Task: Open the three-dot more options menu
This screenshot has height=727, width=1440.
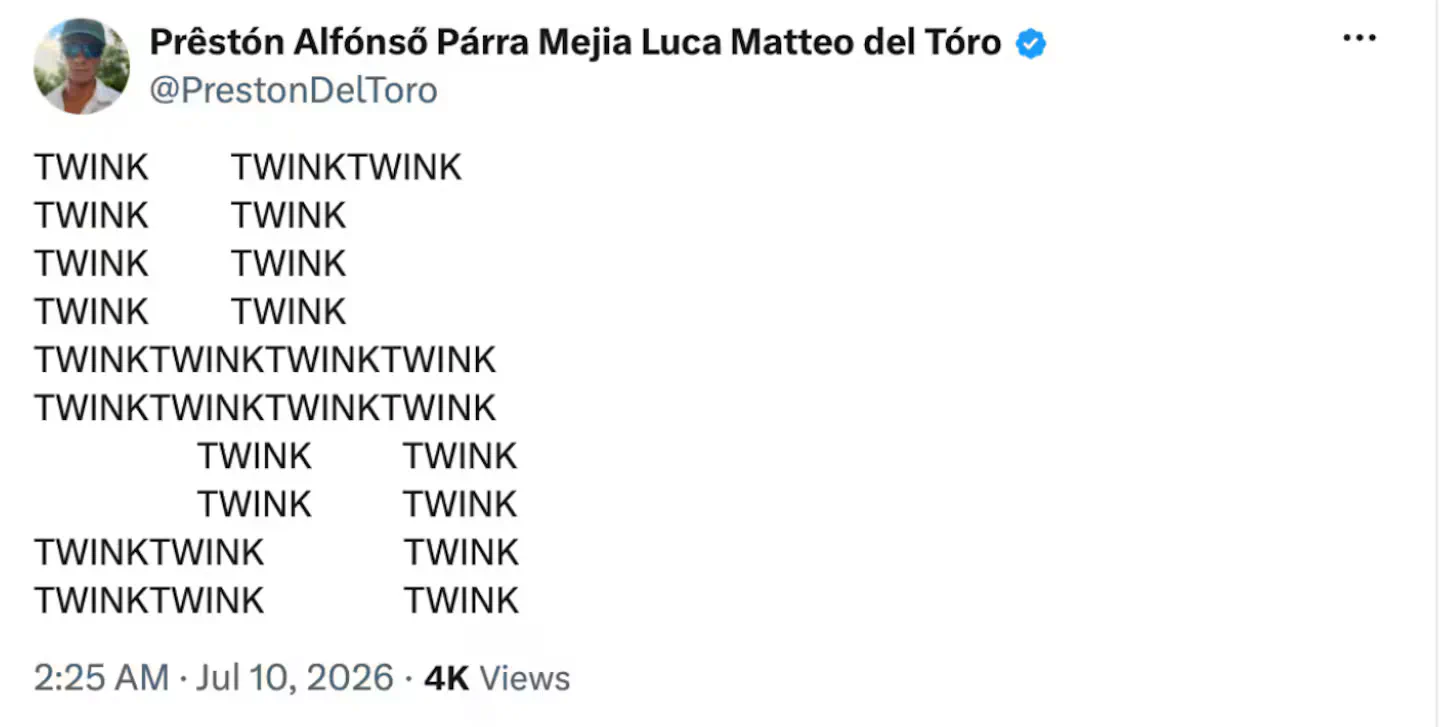Action: pos(1359,39)
